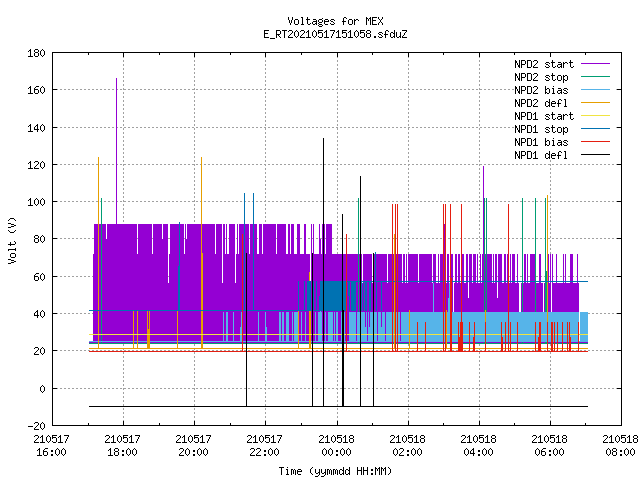Click the y-axis tick label 140
This screenshot has height=480, width=640.
[36, 128]
